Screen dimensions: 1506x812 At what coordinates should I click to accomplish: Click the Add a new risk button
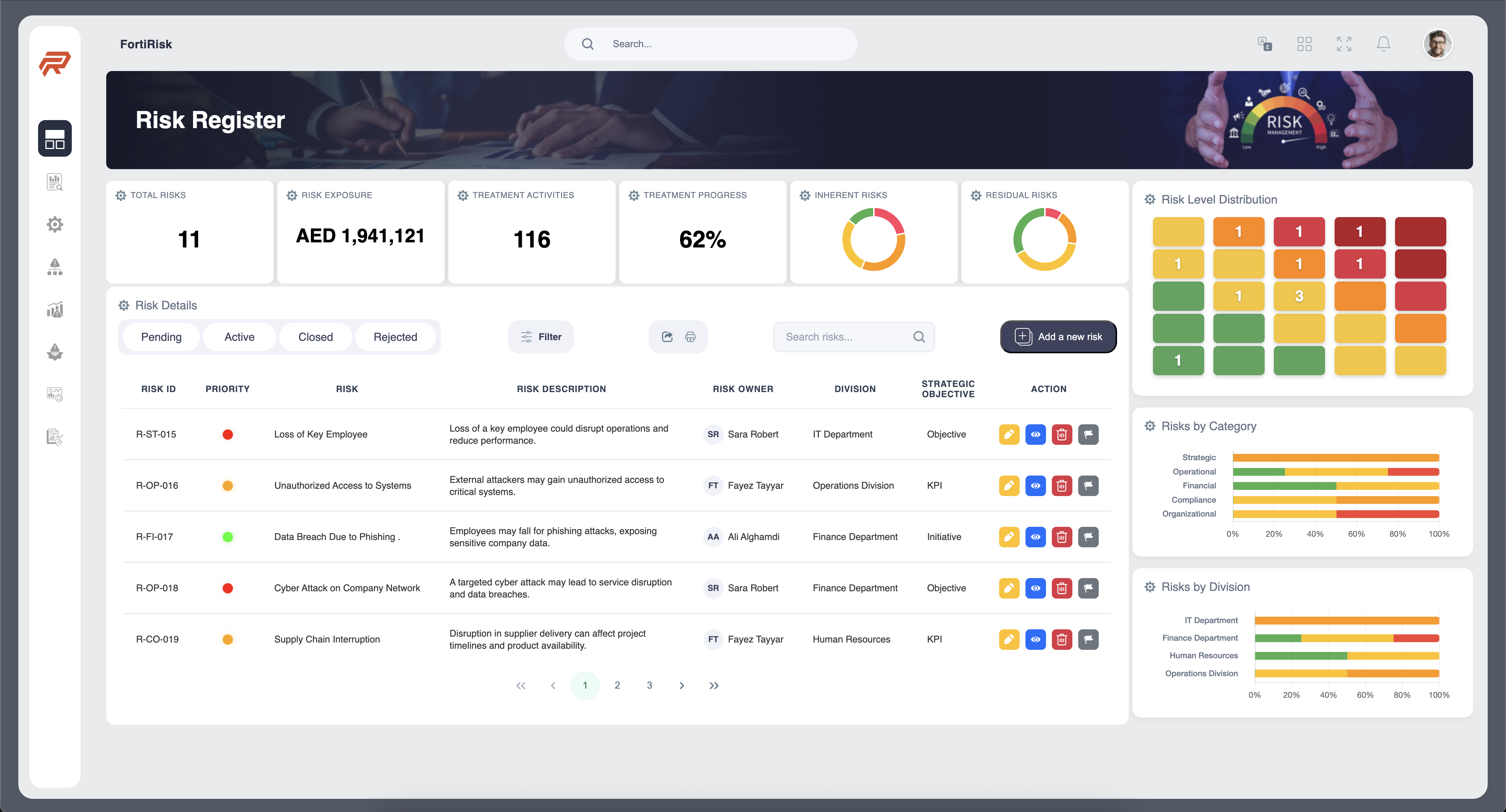[1058, 337]
